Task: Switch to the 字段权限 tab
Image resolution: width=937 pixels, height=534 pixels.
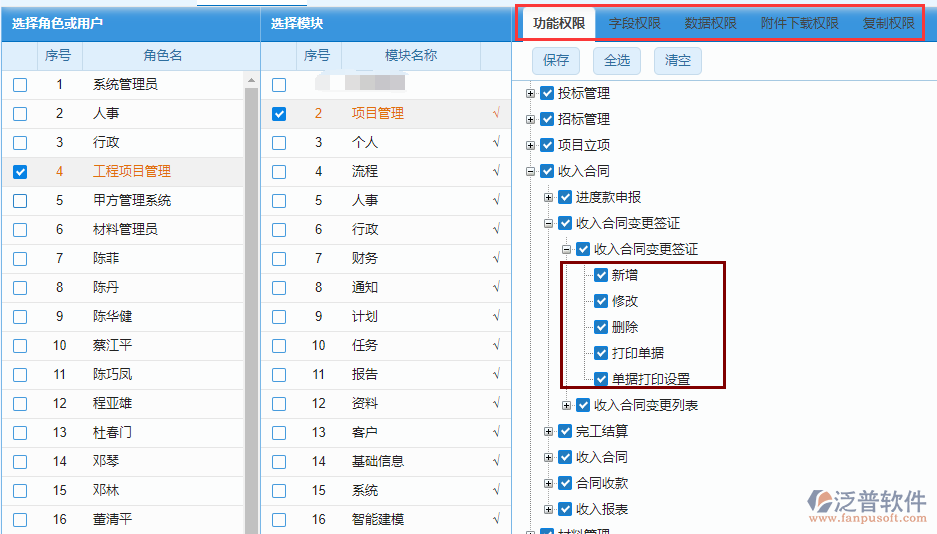Action: tap(635, 23)
